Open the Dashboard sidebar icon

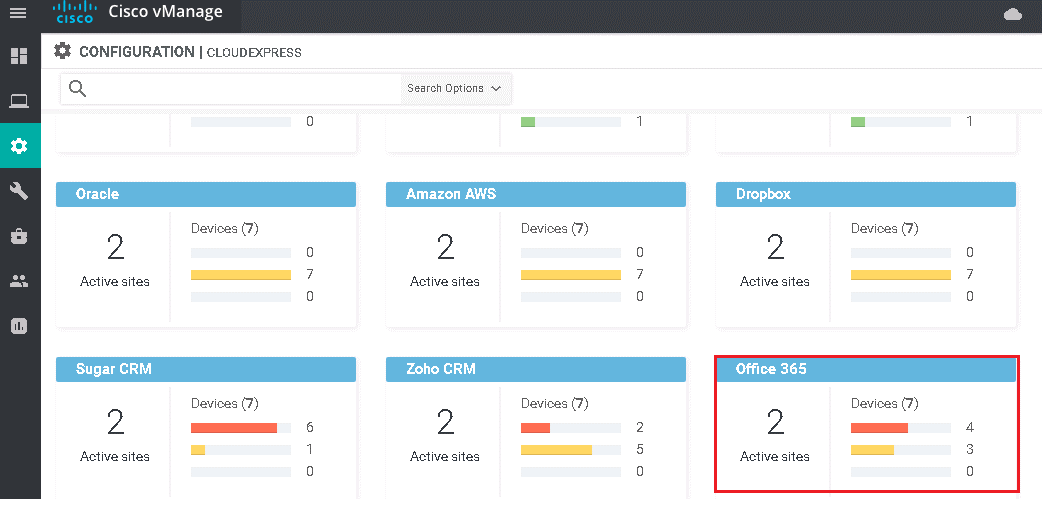click(x=19, y=56)
